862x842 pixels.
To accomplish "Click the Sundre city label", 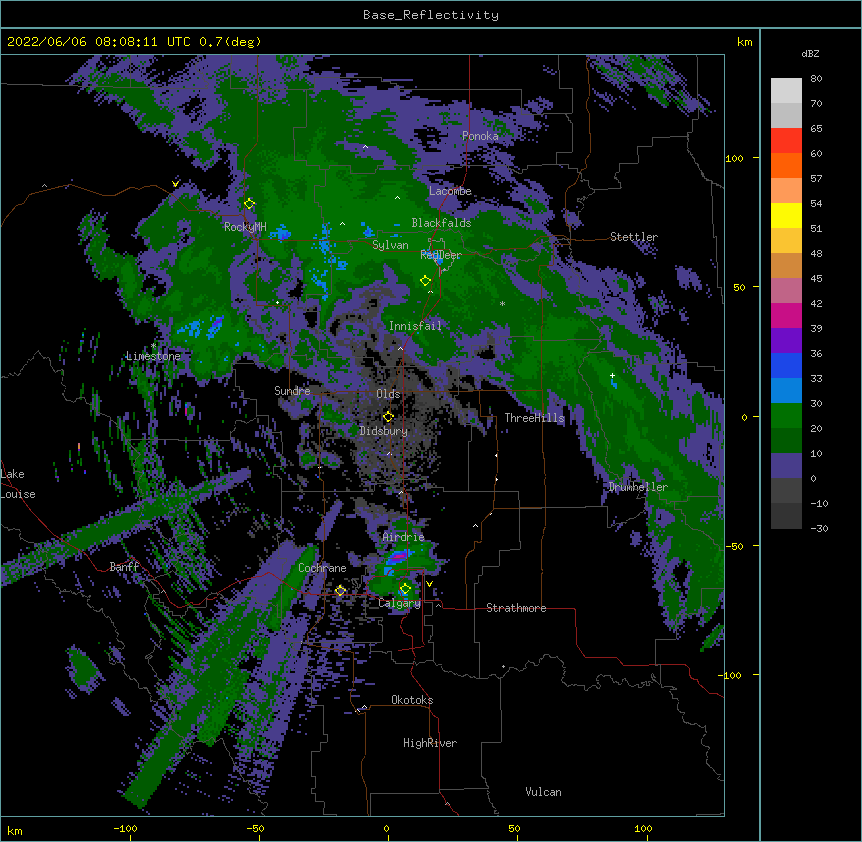I will pyautogui.click(x=292, y=391).
